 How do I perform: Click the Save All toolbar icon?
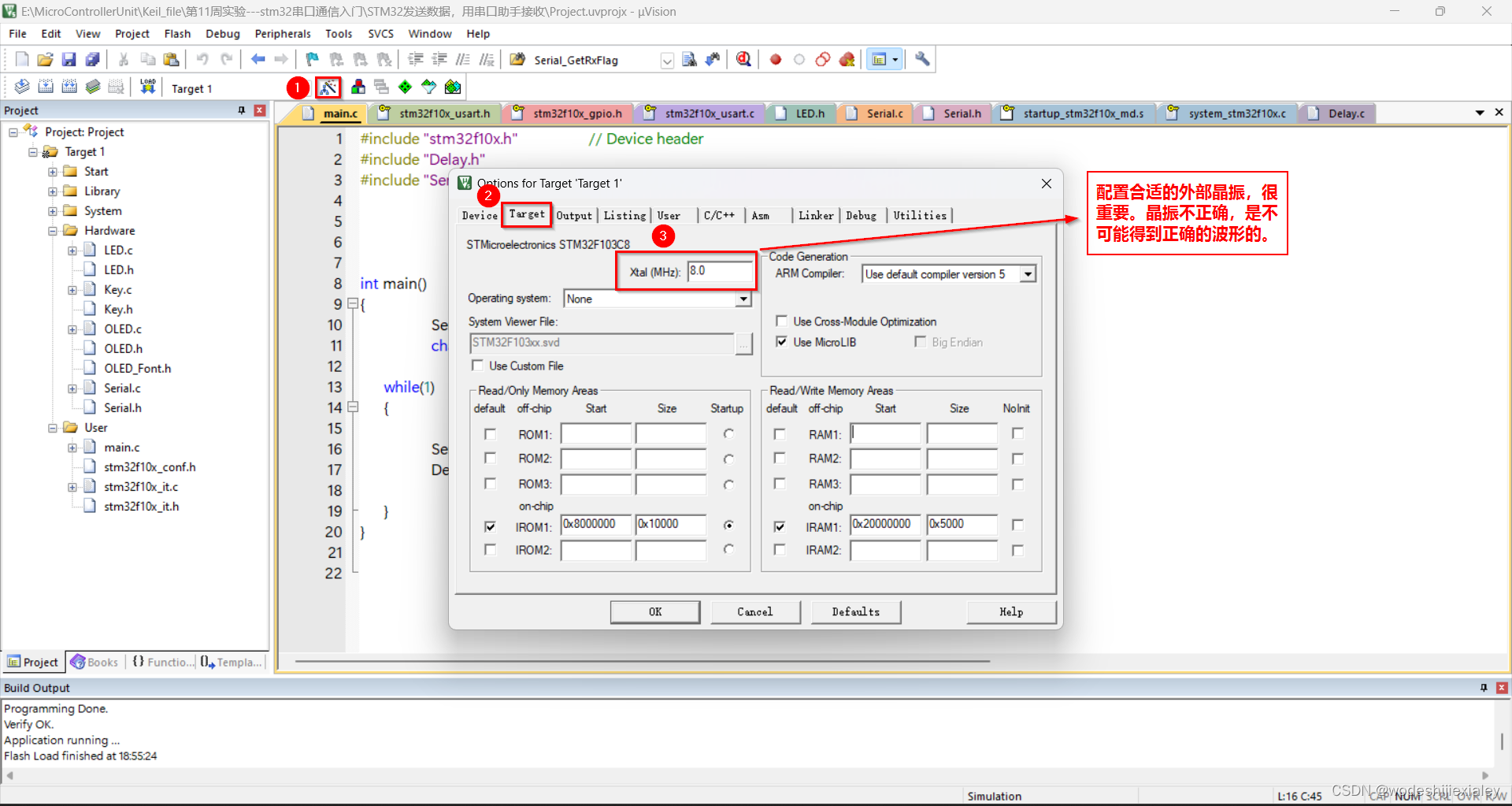tap(93, 59)
